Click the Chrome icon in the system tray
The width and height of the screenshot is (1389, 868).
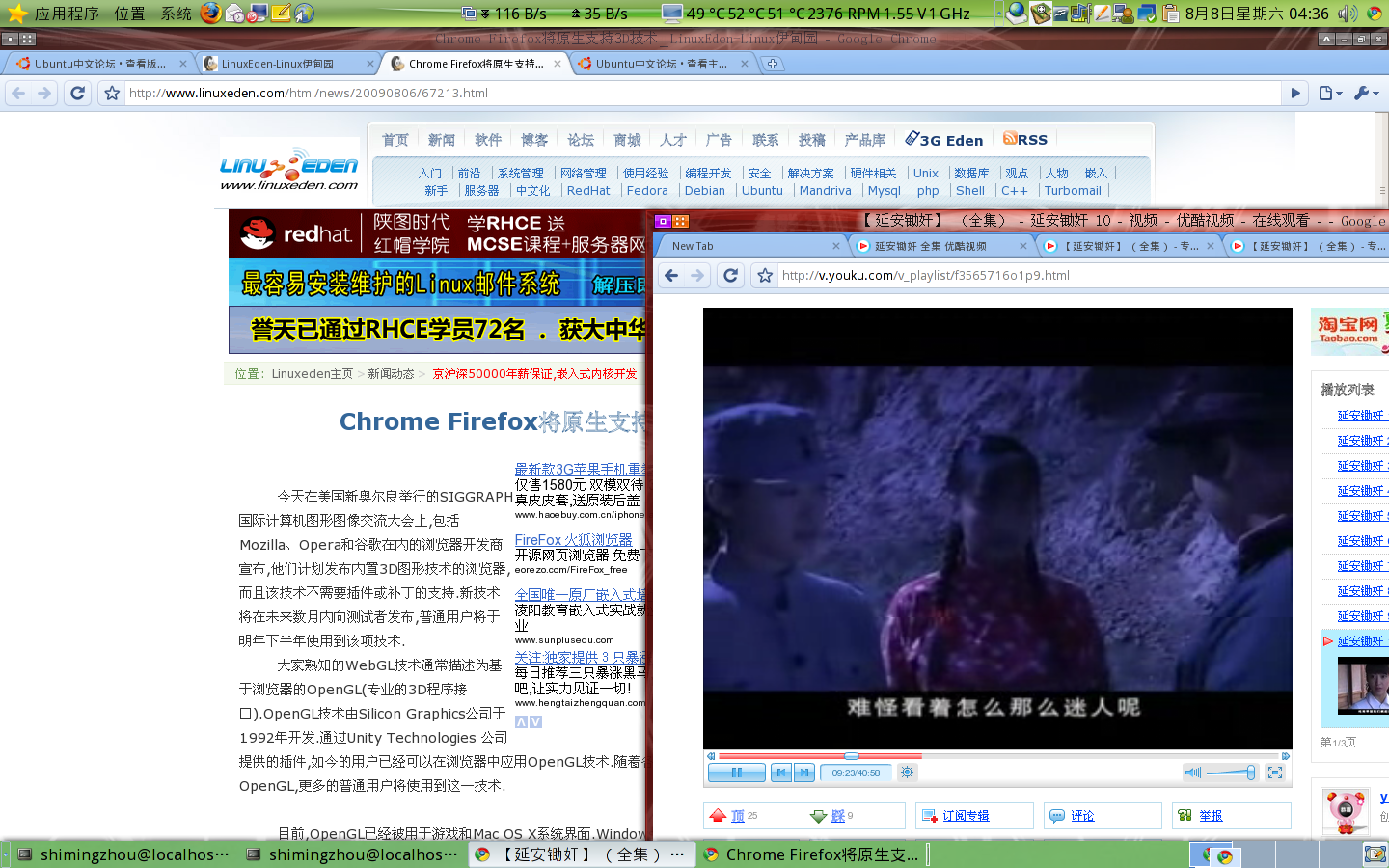(x=1375, y=14)
